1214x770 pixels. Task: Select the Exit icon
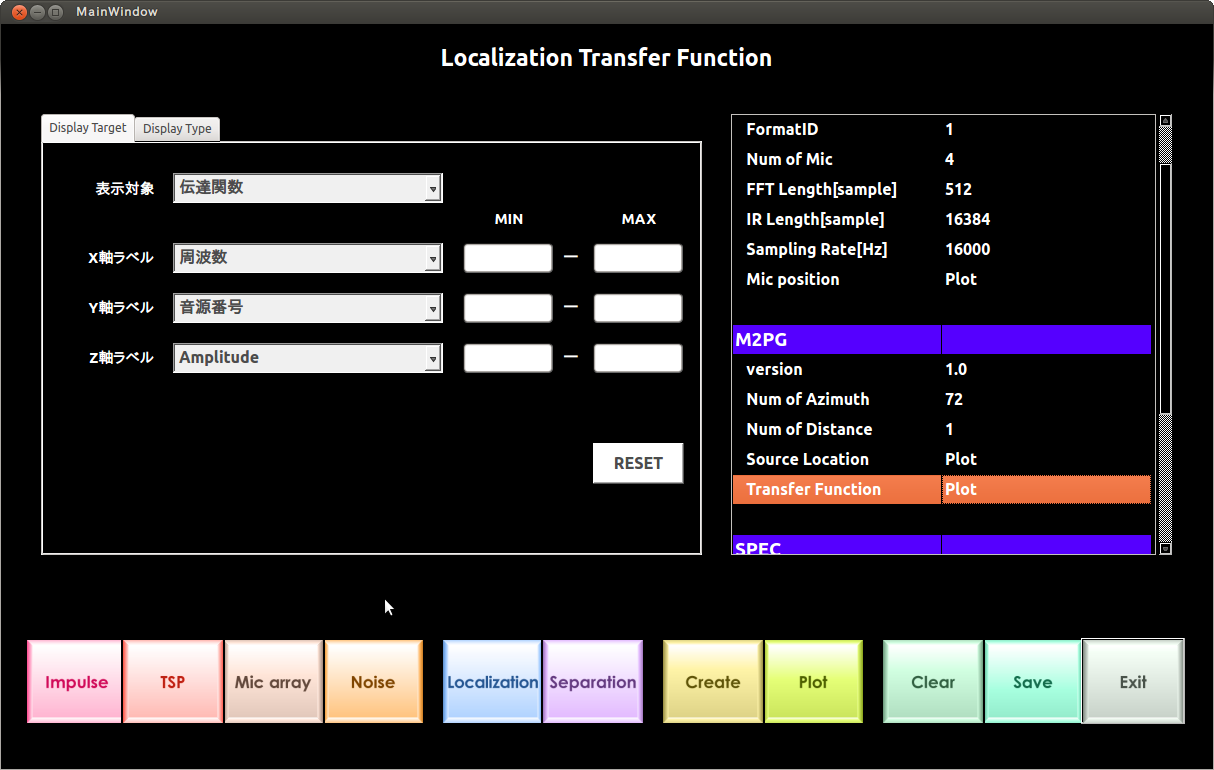(x=1132, y=681)
